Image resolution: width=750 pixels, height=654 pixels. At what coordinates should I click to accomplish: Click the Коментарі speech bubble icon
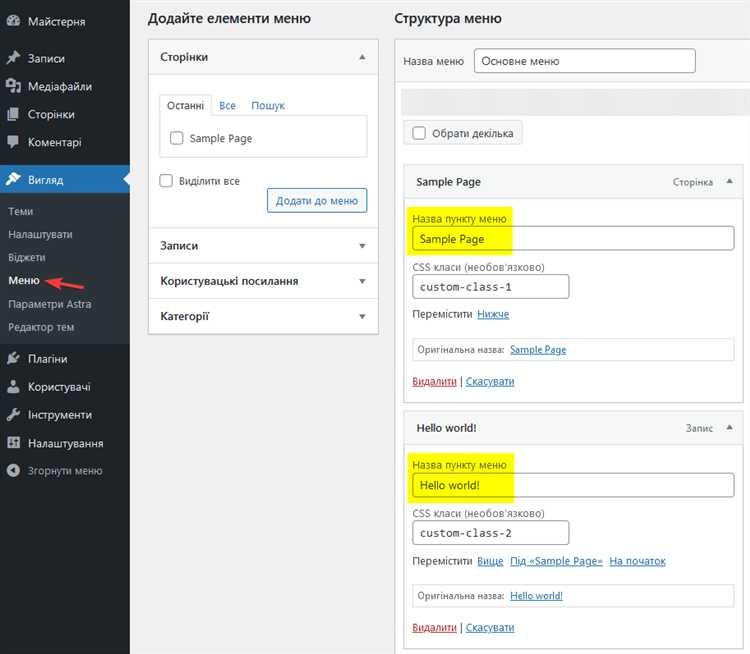13,143
